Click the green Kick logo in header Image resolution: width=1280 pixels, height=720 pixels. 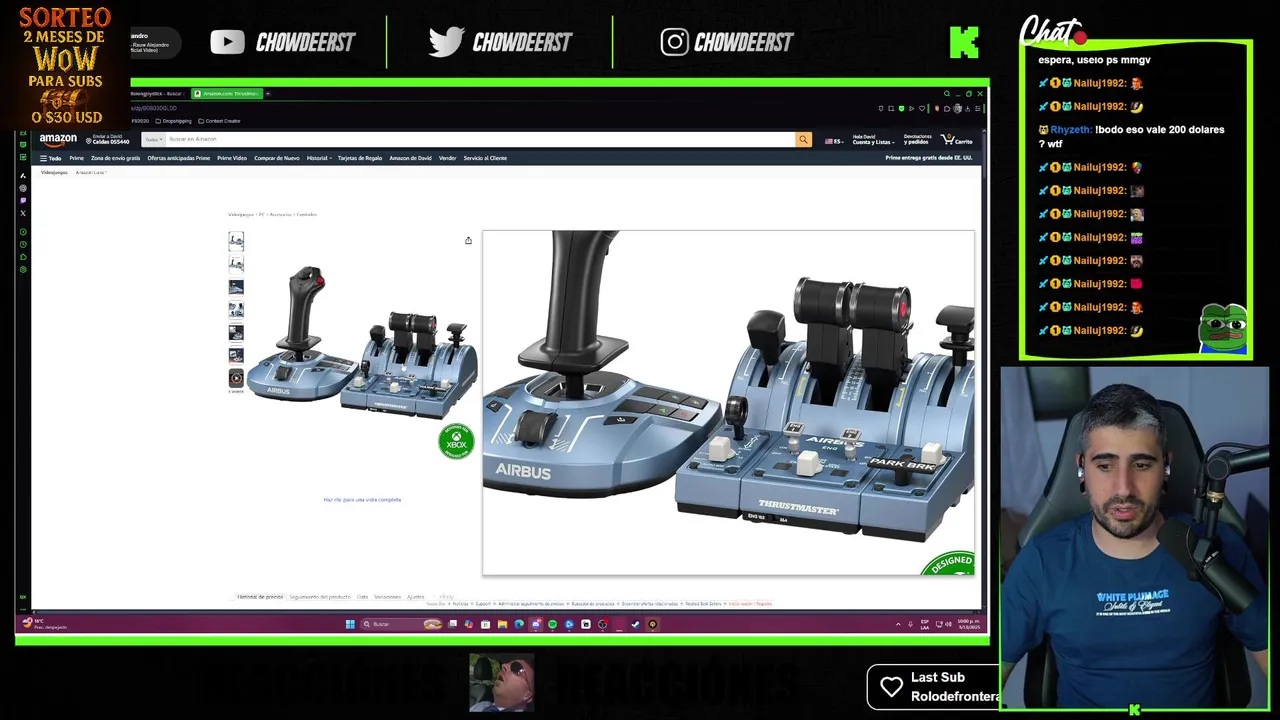(x=964, y=42)
